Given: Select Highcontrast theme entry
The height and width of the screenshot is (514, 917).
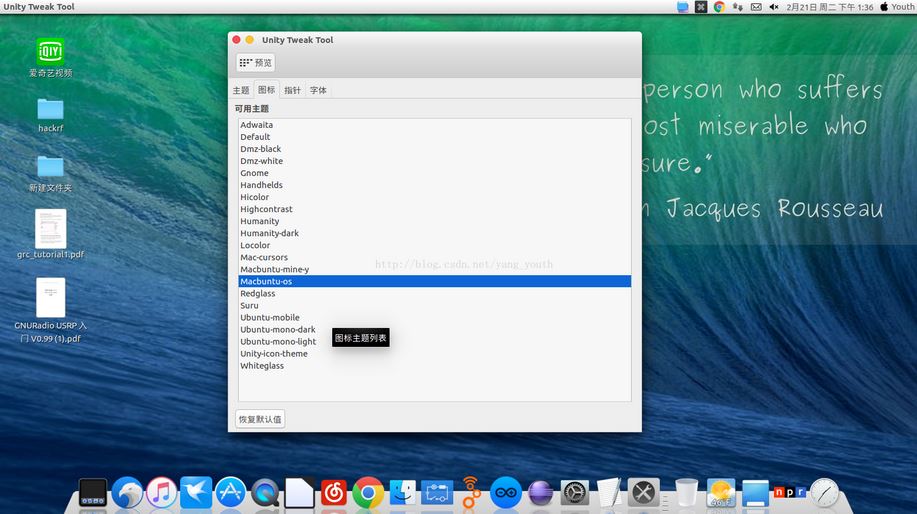Looking at the screenshot, I should (x=435, y=209).
